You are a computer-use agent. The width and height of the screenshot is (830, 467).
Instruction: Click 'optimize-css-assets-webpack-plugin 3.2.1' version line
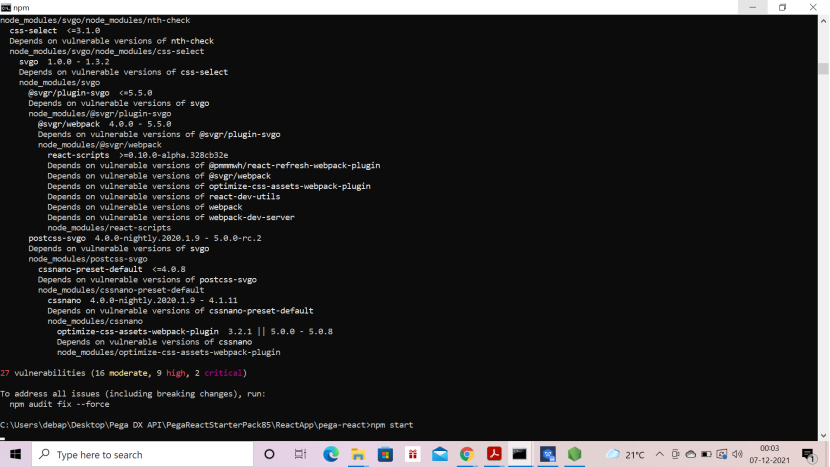(x=195, y=331)
